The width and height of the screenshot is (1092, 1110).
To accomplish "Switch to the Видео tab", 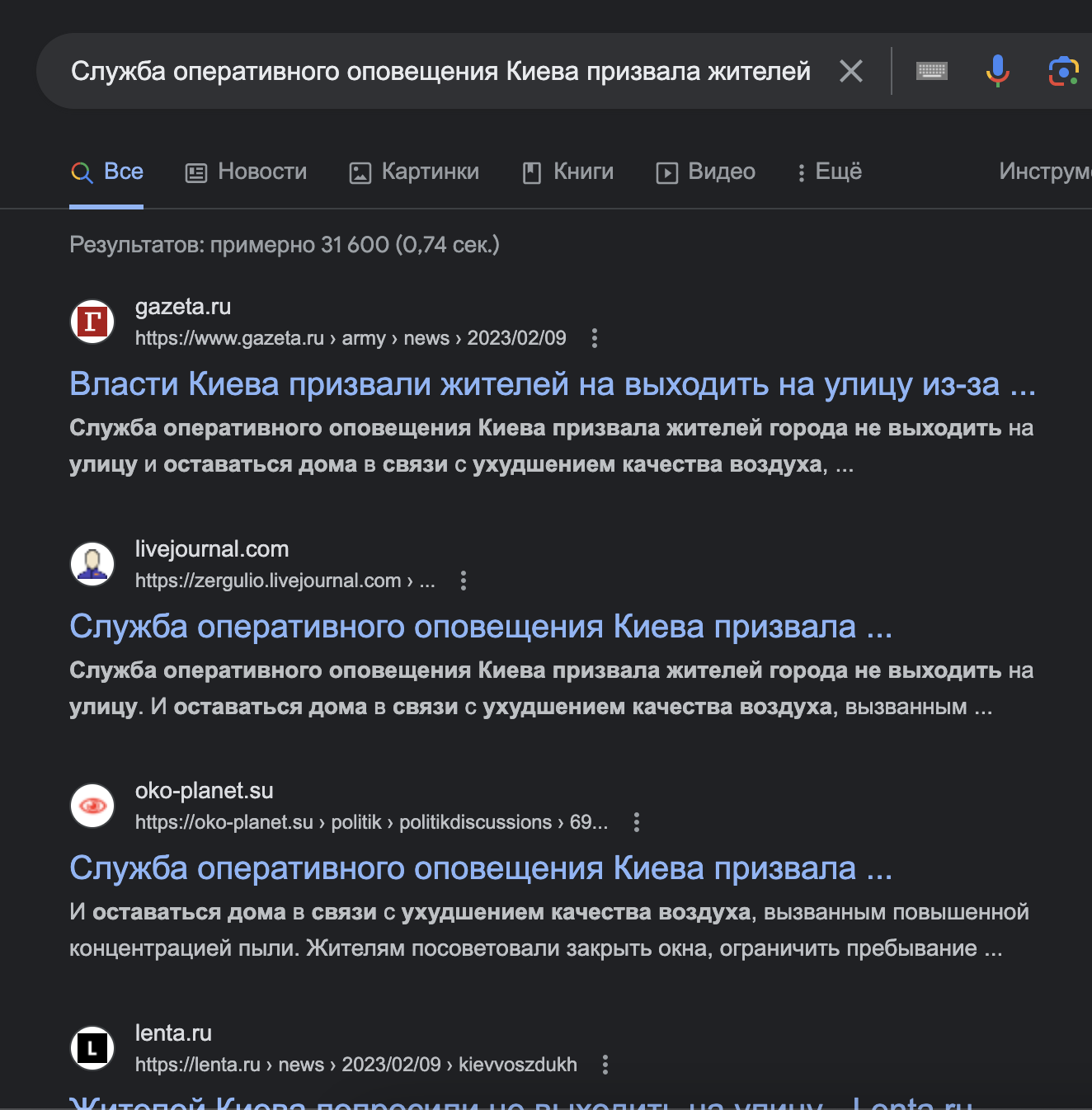I will pos(705,172).
